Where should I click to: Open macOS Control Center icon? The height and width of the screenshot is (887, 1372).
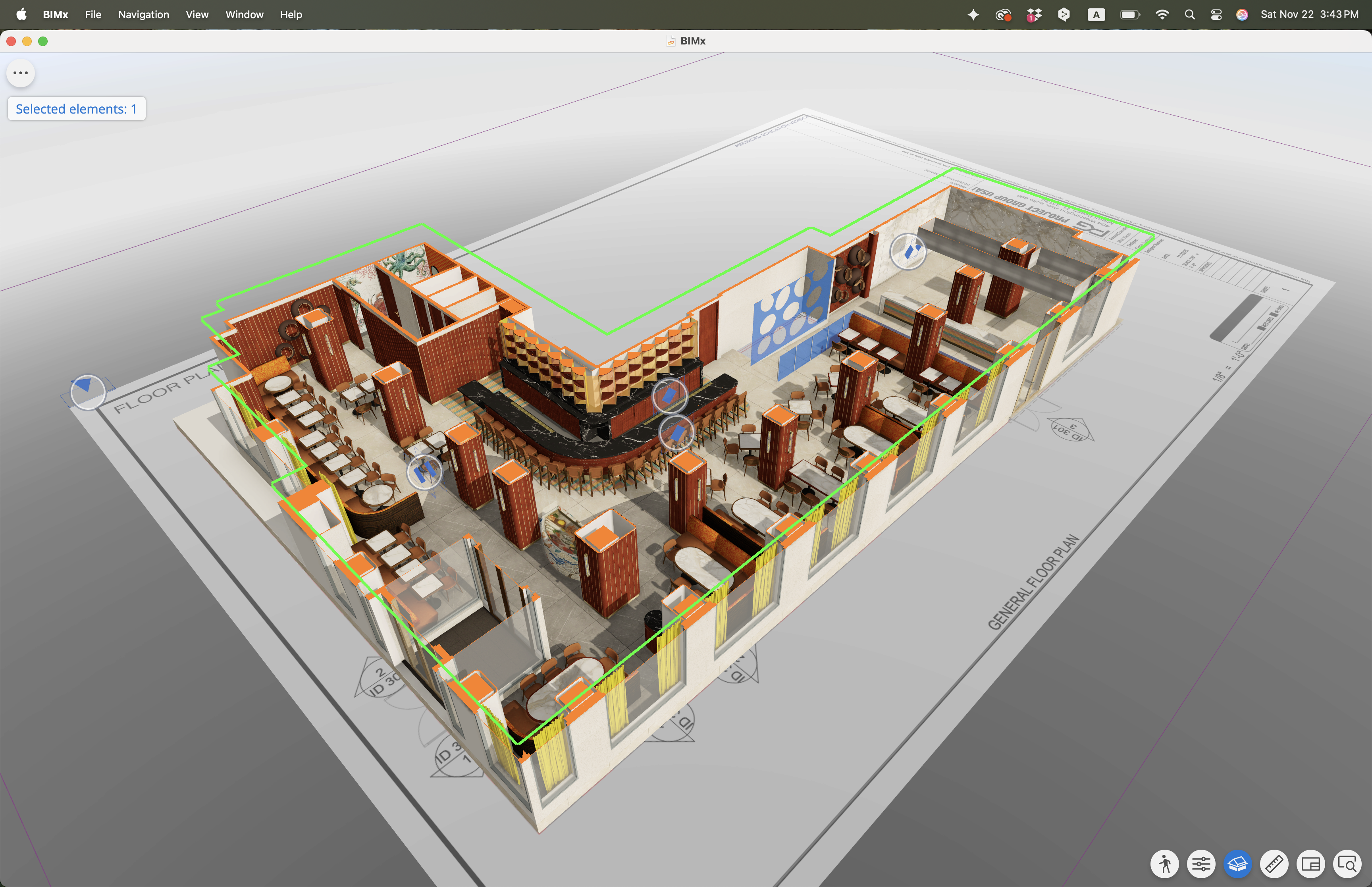tap(1216, 14)
